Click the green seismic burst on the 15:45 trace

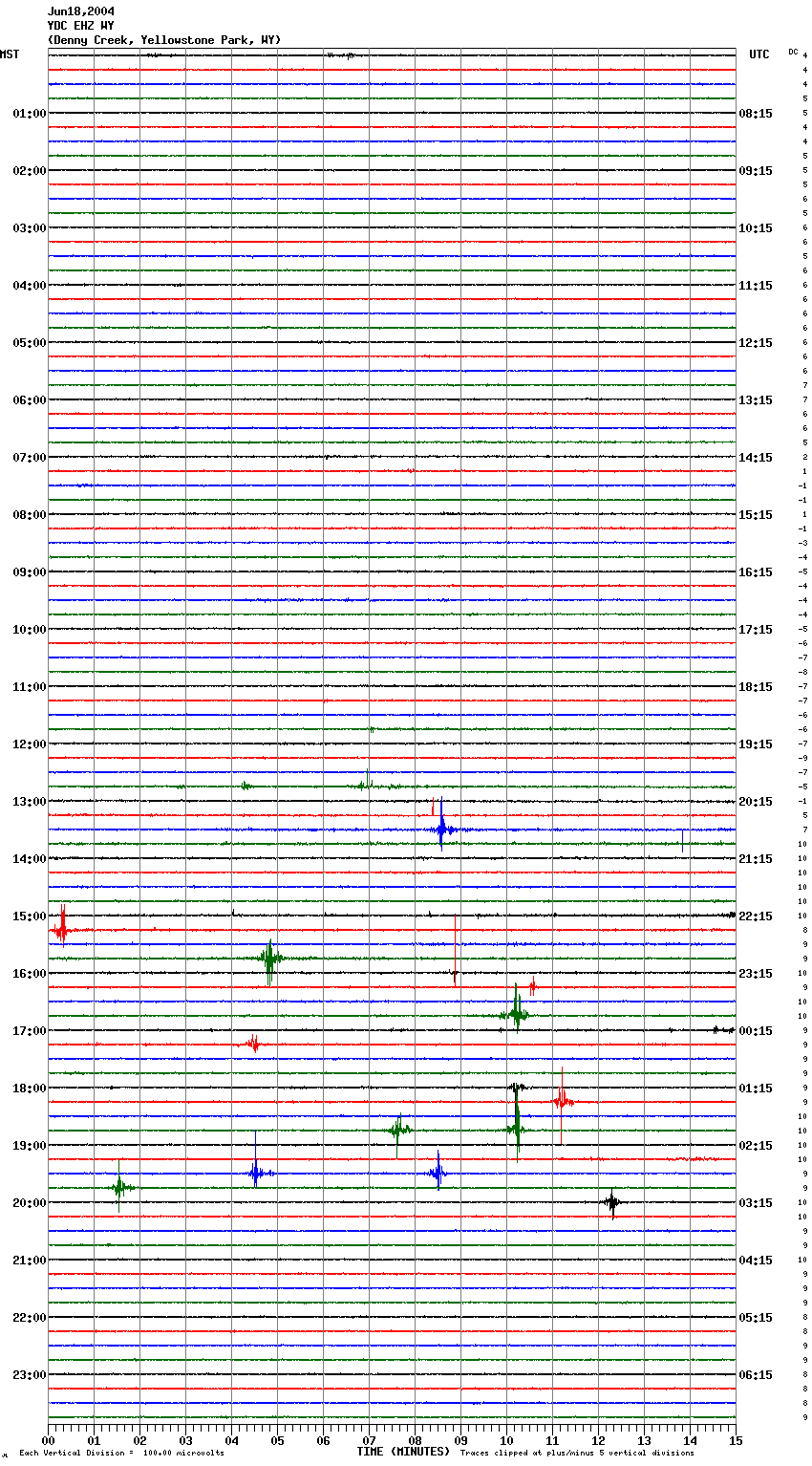coord(270,958)
